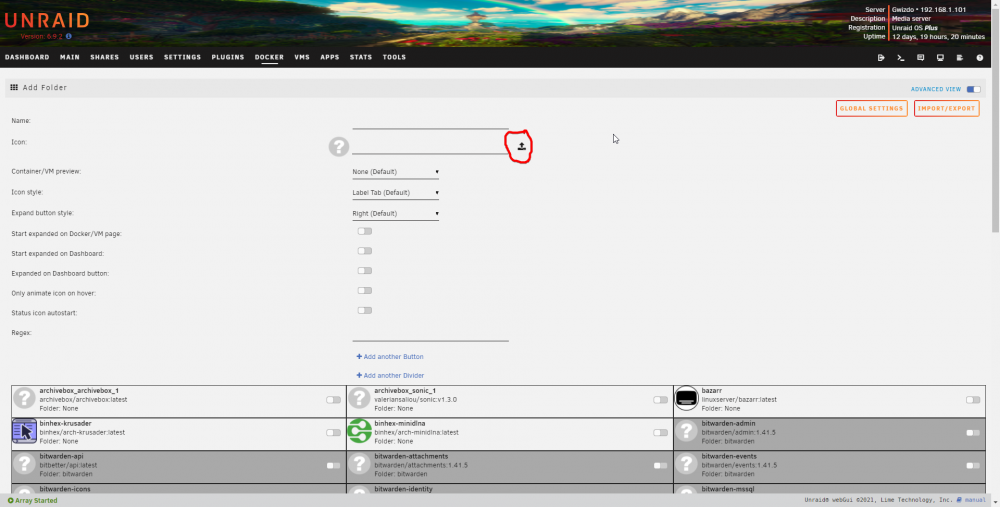Click the Array Started status icon
Image resolution: width=1000 pixels, height=507 pixels.
[x=10, y=501]
